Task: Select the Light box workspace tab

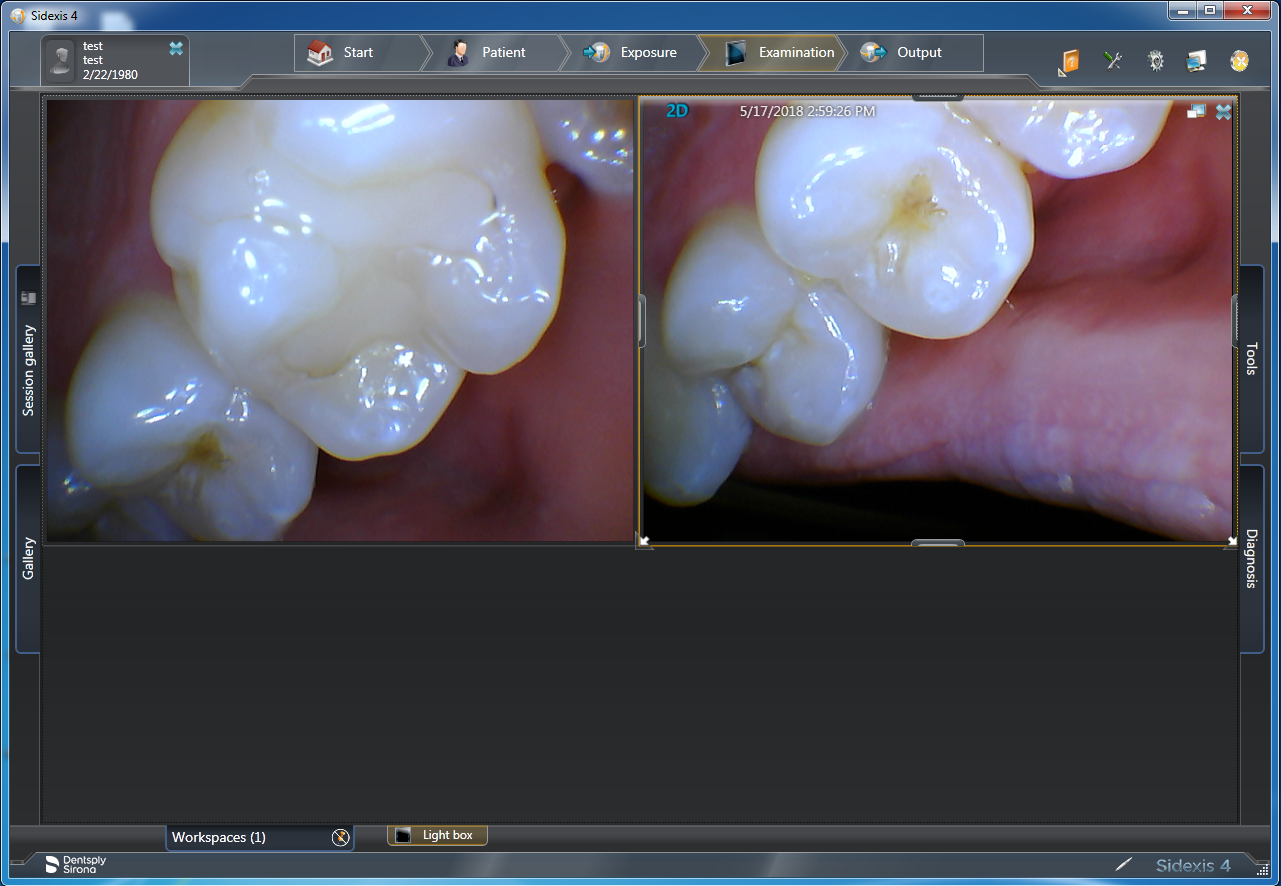Action: 437,835
